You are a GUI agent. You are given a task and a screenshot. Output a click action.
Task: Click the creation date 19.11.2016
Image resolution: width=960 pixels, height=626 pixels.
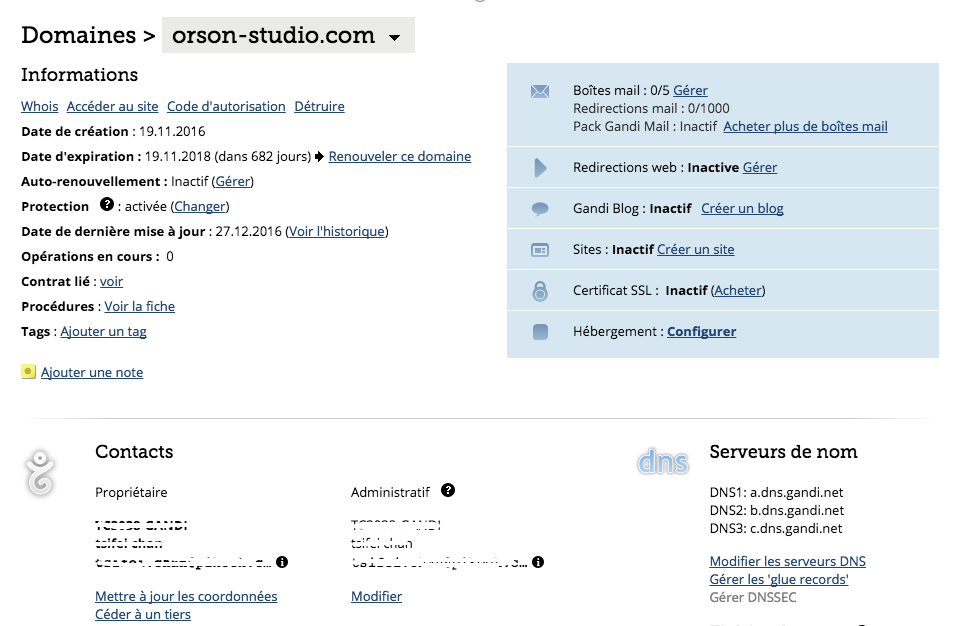pyautogui.click(x=172, y=132)
